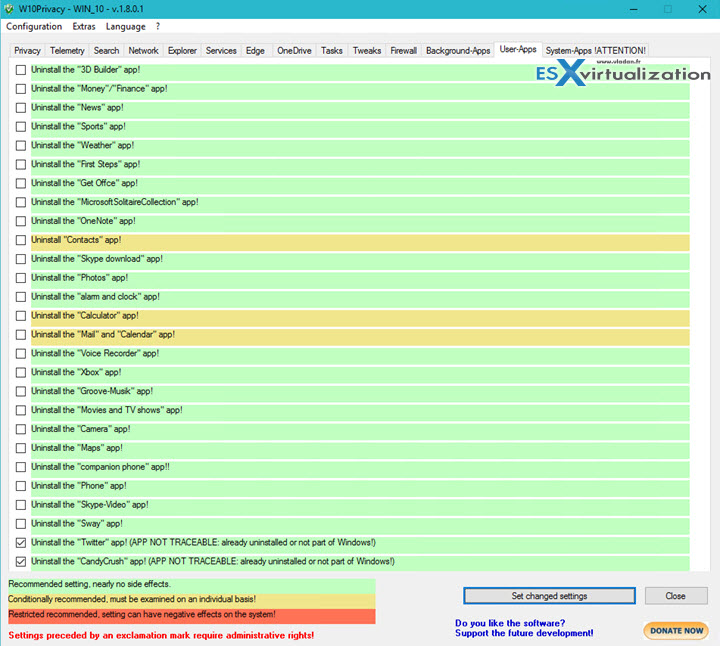Viewport: 720px width, 646px height.
Task: Click the W10Privacy app icon in title bar
Action: click(x=9, y=9)
